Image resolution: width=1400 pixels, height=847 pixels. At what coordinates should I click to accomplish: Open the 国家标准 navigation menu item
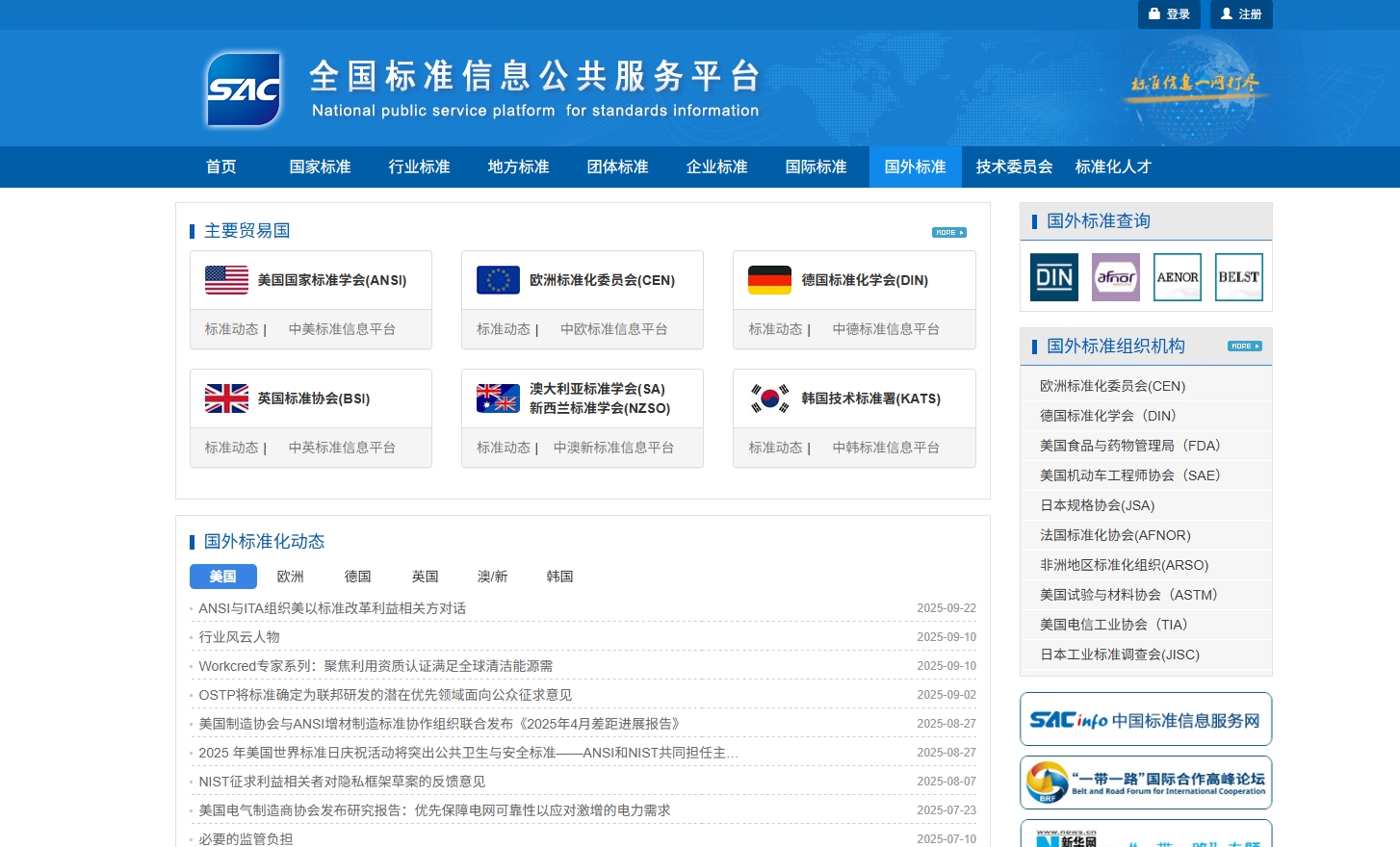click(x=320, y=167)
